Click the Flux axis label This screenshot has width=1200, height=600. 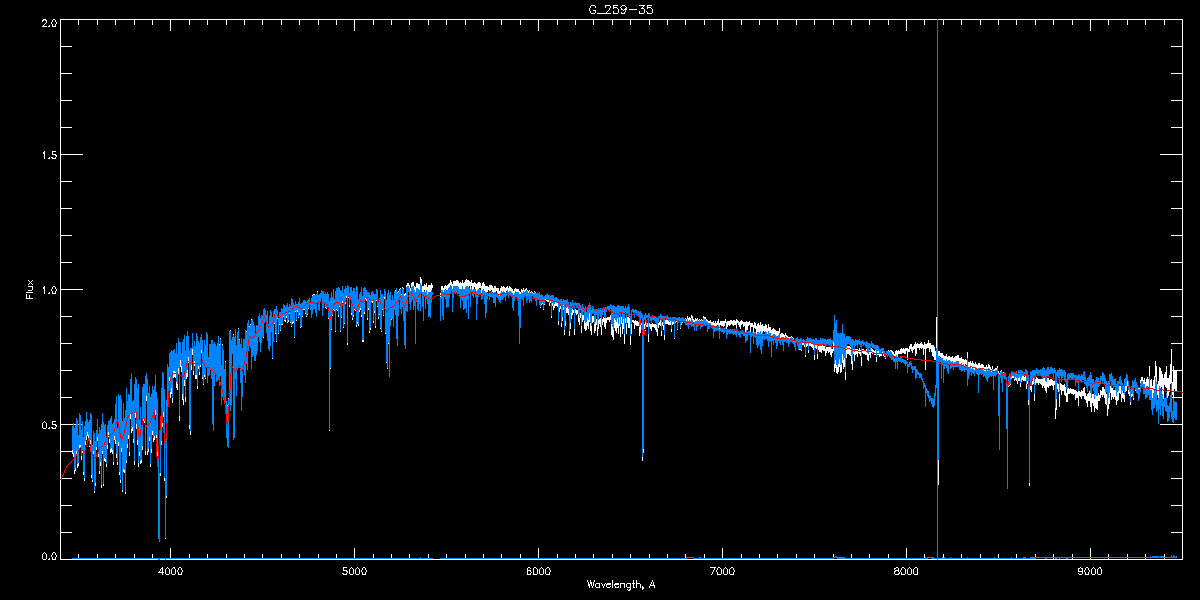29,290
